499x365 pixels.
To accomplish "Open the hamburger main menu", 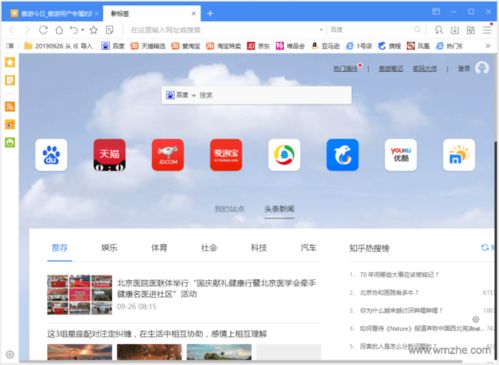I will (487, 30).
